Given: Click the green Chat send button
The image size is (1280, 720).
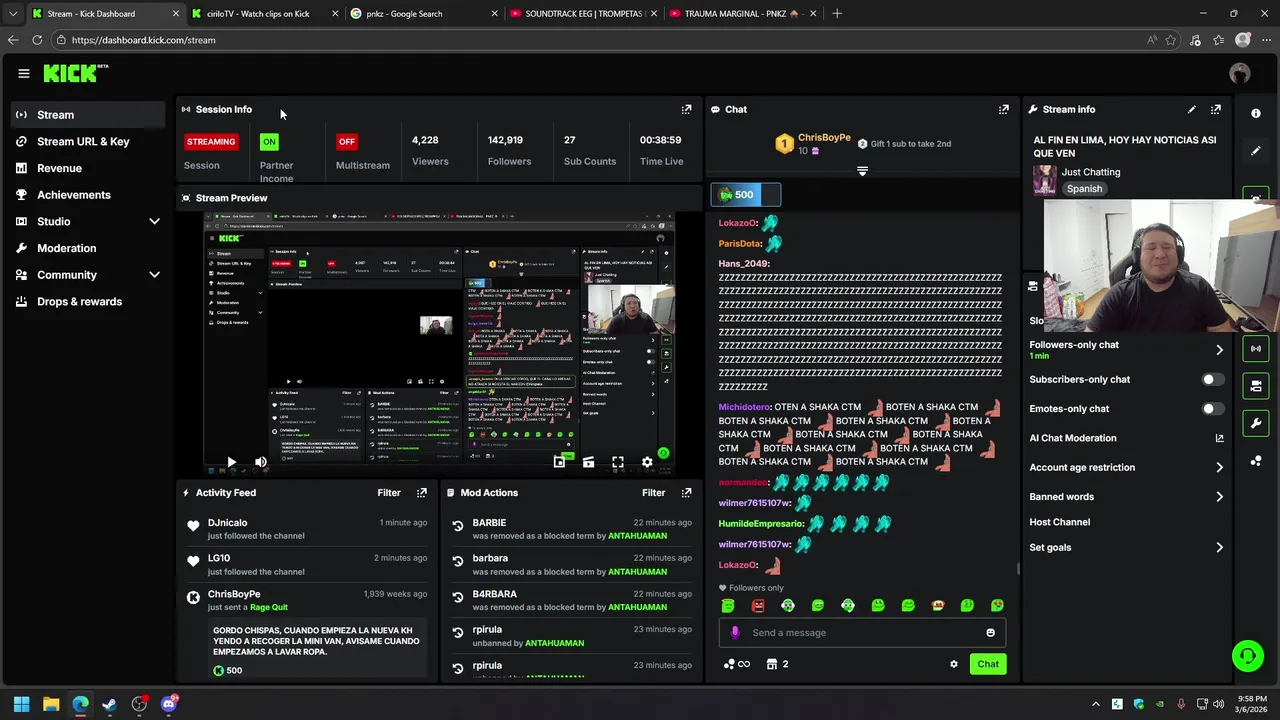Looking at the screenshot, I should tap(988, 664).
